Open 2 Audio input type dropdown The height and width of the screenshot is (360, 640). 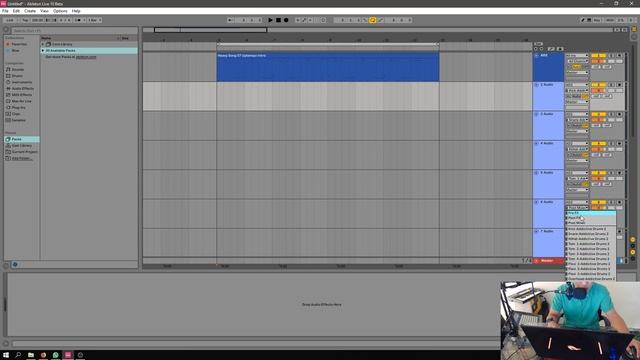click(577, 85)
